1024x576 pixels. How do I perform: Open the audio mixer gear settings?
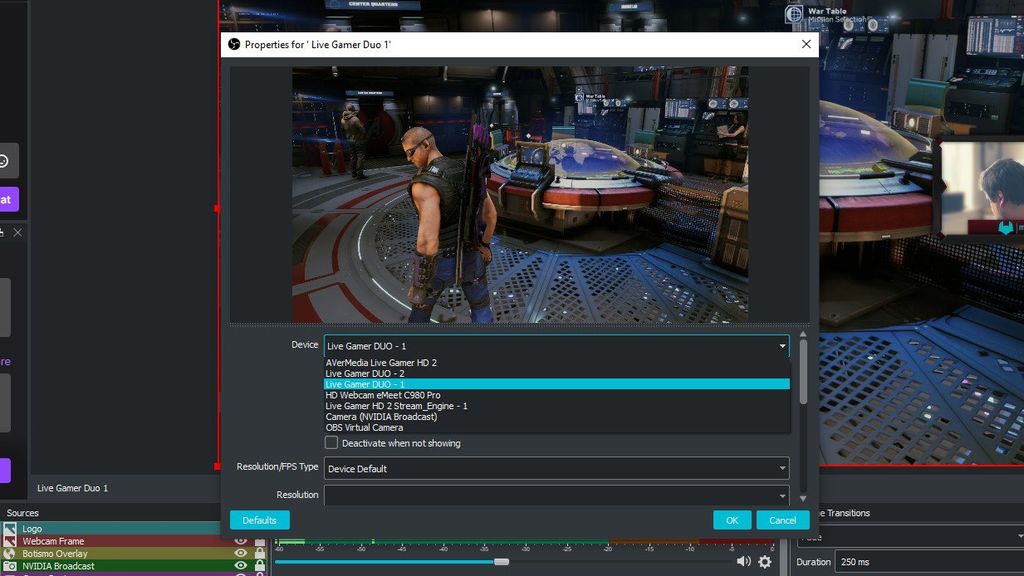pyautogui.click(x=765, y=561)
